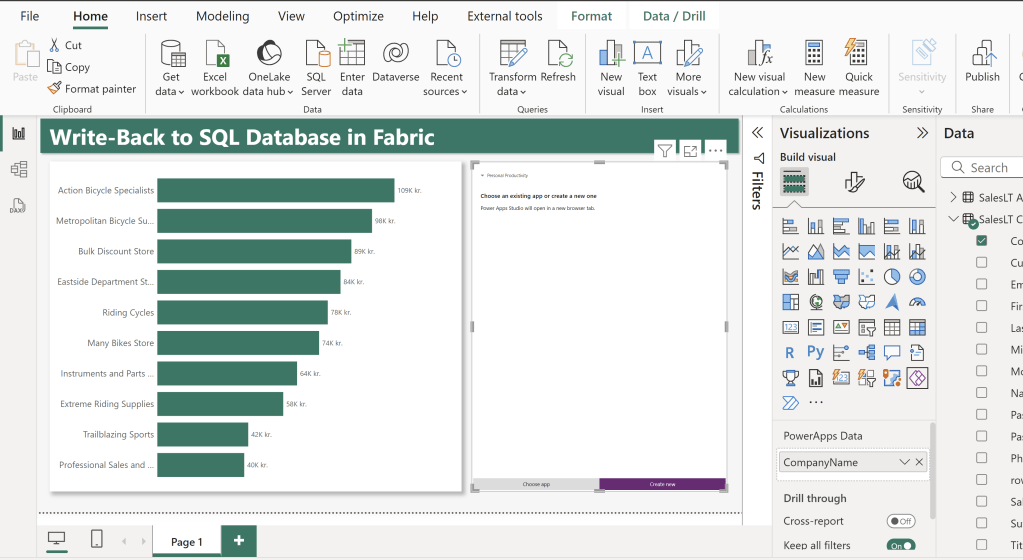Switch to the Page 1 tab
This screenshot has width=1023, height=560.
coord(186,542)
